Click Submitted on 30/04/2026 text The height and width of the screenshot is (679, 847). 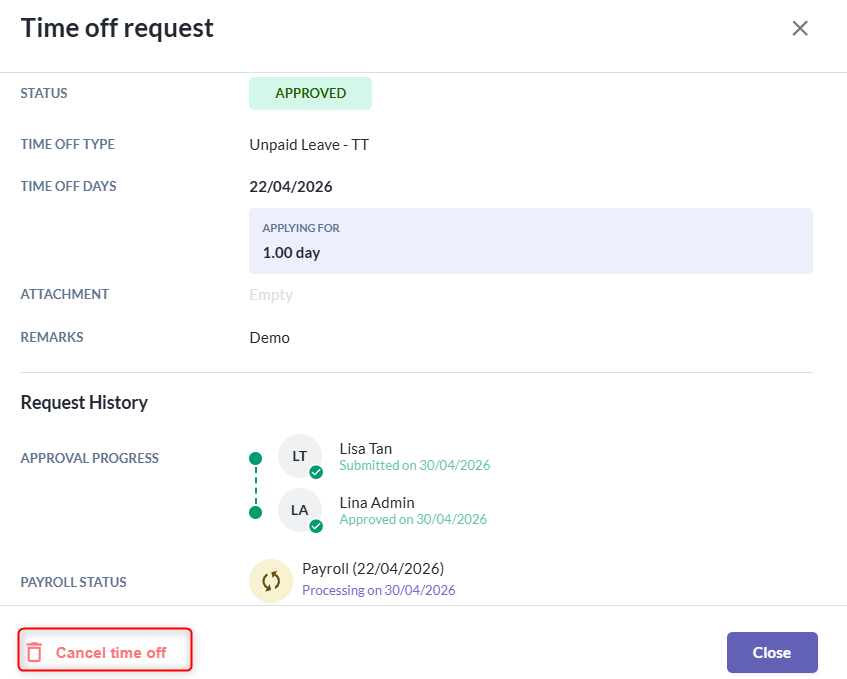[414, 466]
